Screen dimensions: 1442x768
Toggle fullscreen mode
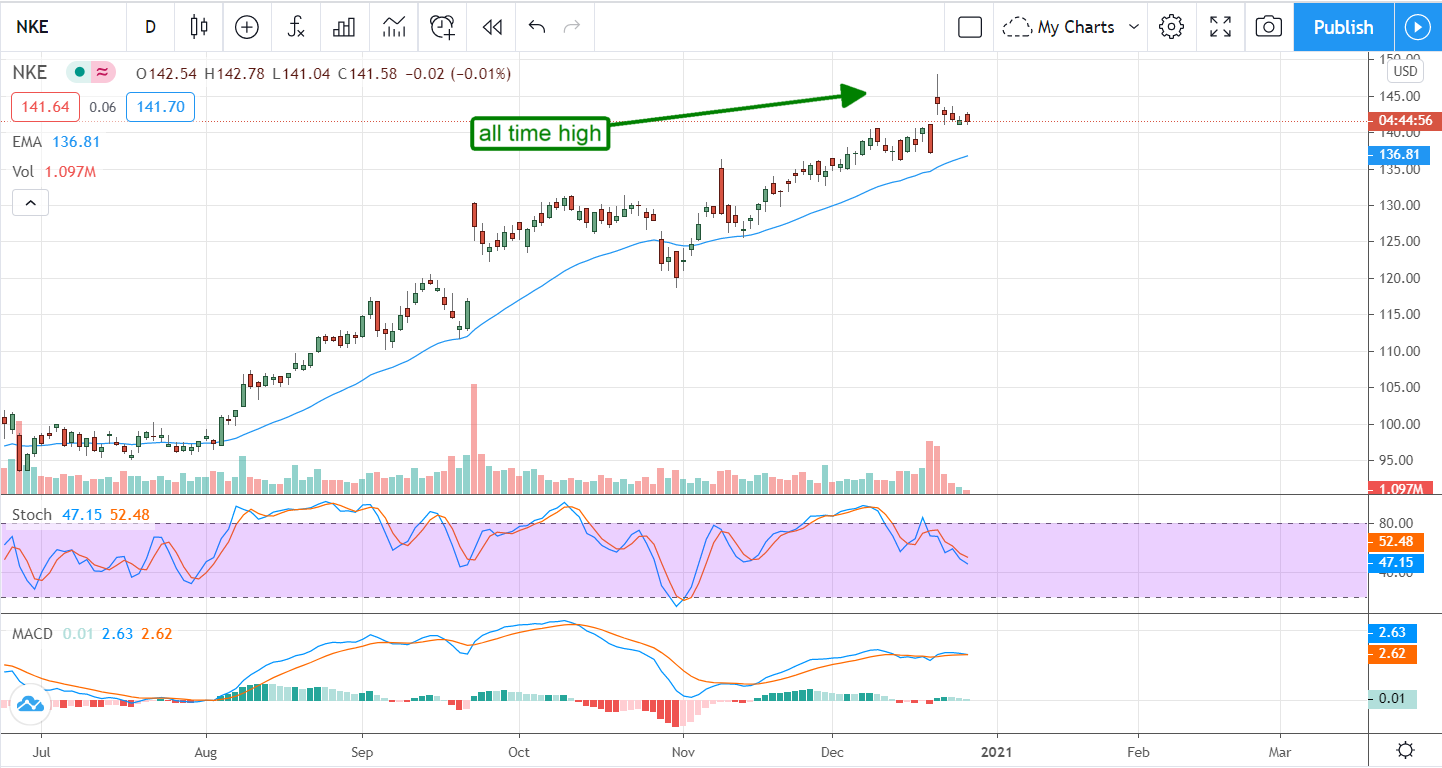point(1220,27)
